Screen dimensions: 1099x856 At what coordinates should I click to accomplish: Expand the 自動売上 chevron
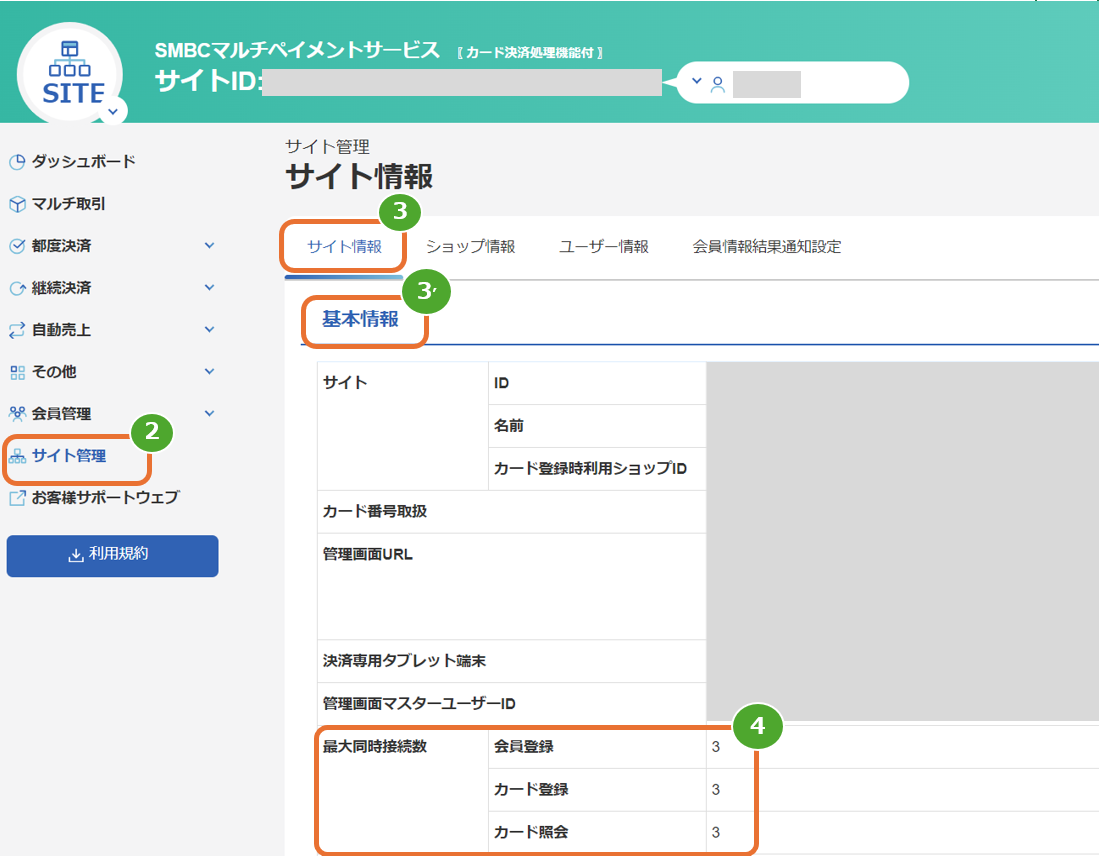point(209,330)
